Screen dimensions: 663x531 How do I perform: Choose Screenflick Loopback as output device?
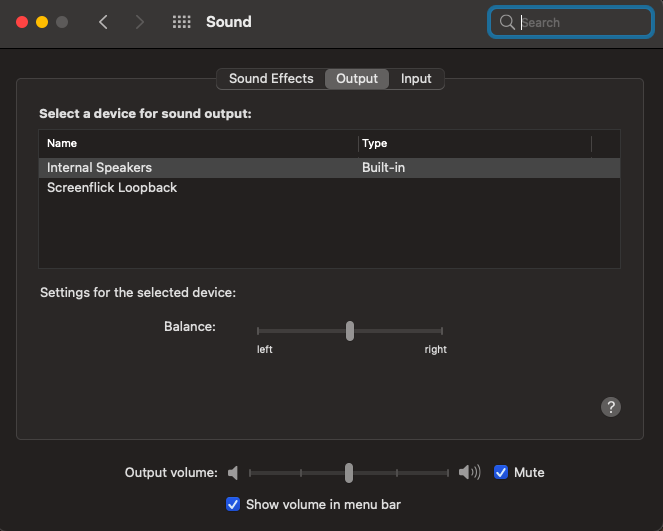112,188
